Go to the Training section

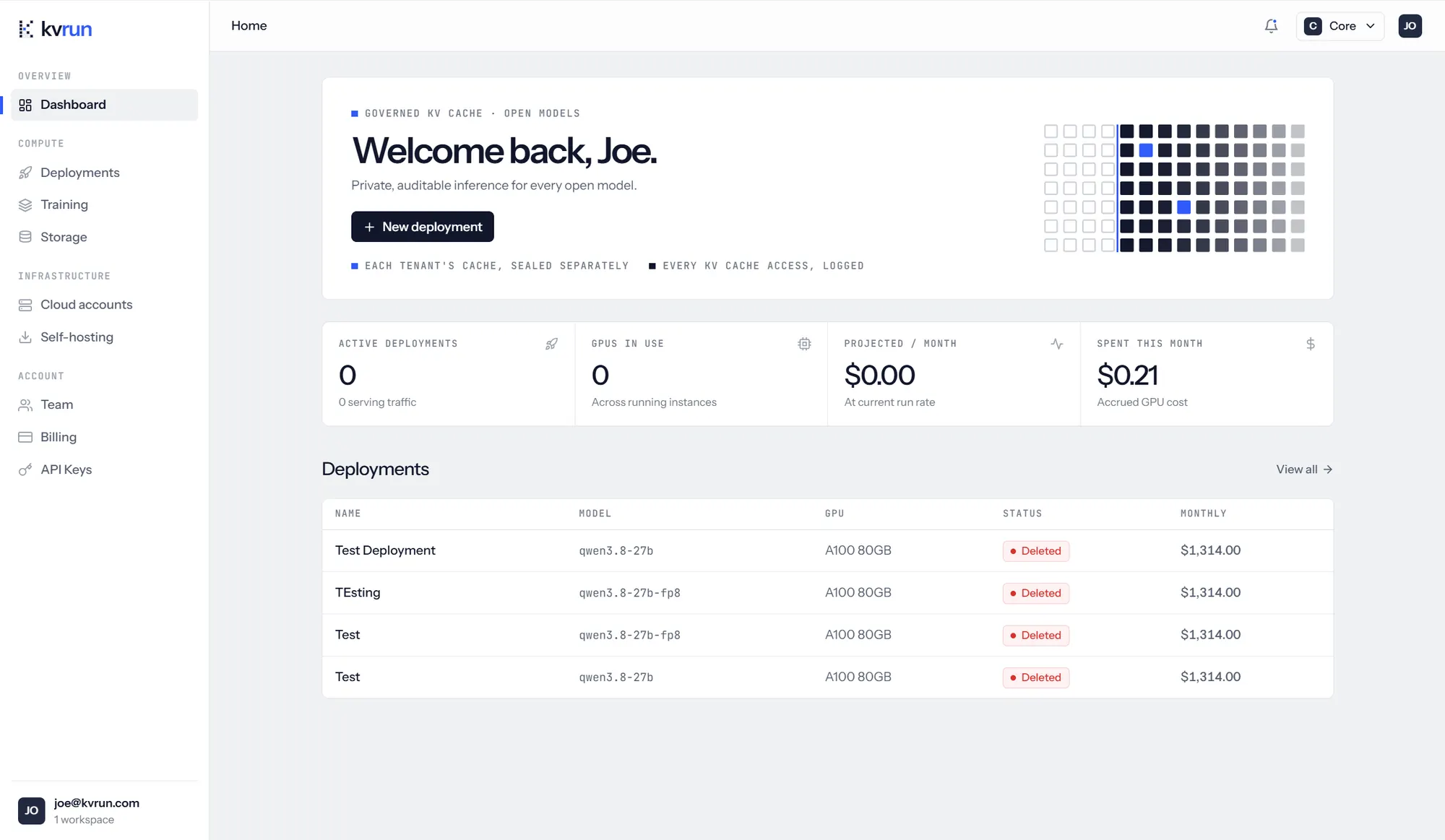[104, 205]
